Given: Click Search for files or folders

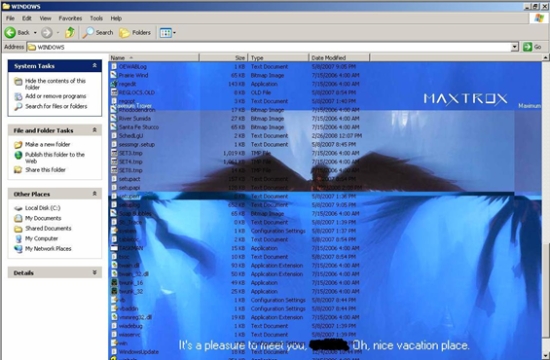Looking at the screenshot, I should pyautogui.click(x=56, y=106).
